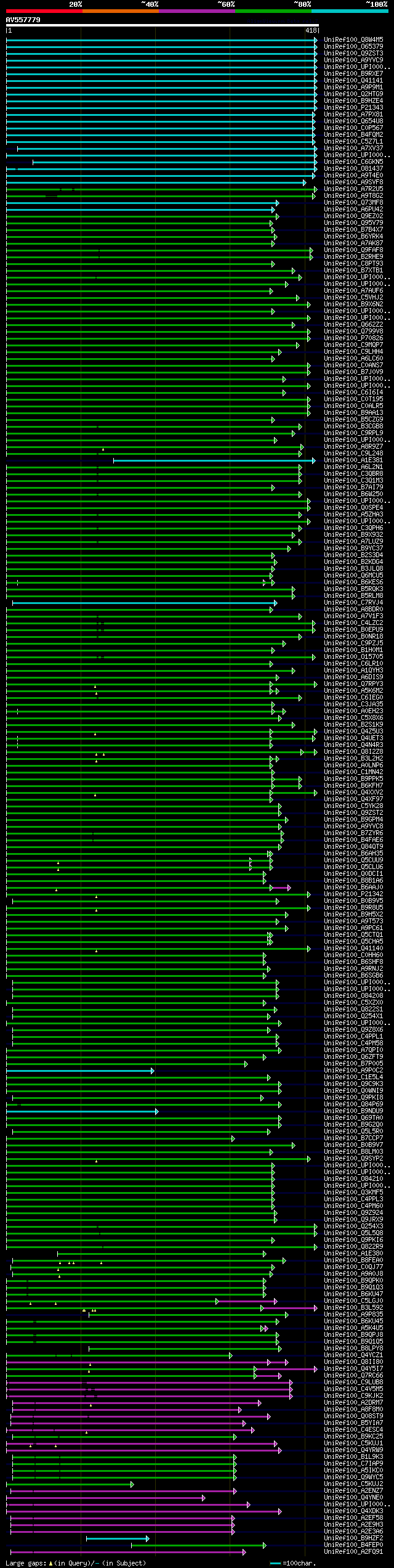The width and height of the screenshot is (394, 1568).
Task: Click the label UniRef100_Q8I2Z8
Action: point(353,751)
